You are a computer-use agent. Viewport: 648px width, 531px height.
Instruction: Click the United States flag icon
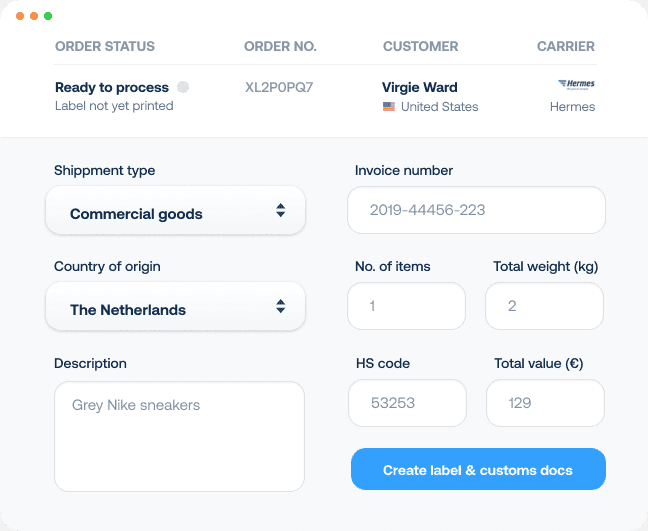(x=389, y=107)
